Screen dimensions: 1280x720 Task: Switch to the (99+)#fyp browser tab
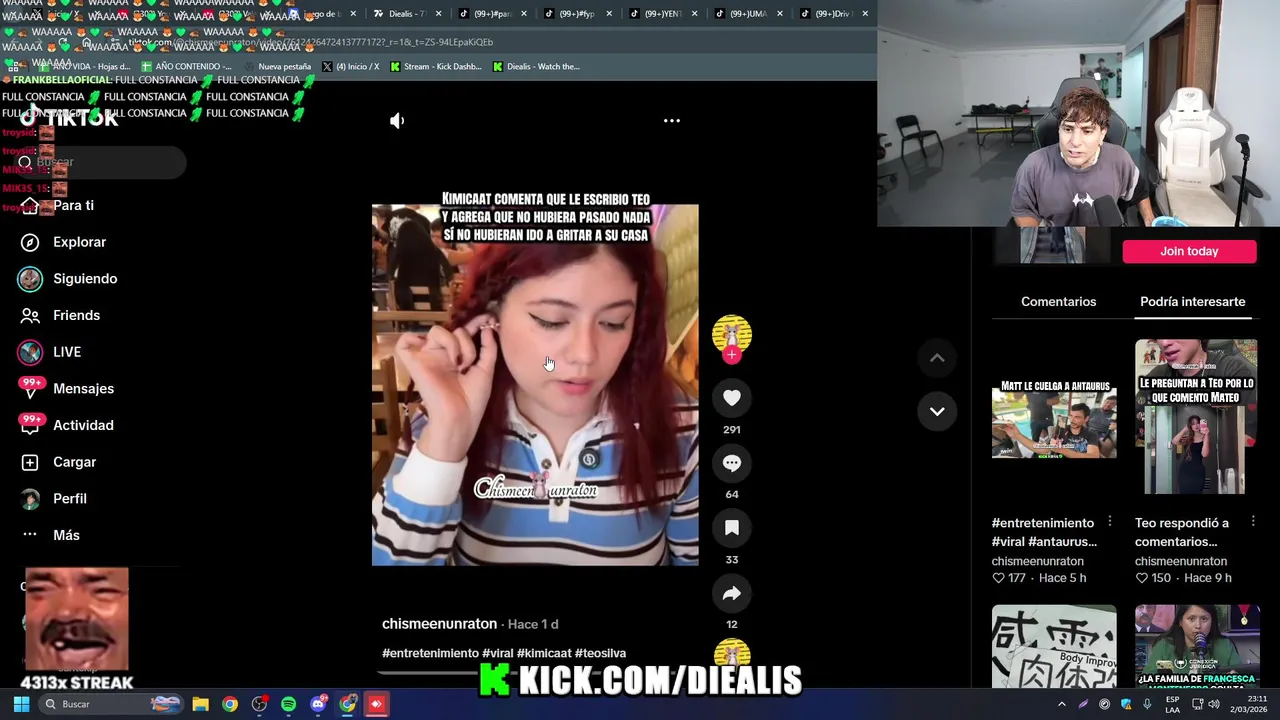pos(577,14)
